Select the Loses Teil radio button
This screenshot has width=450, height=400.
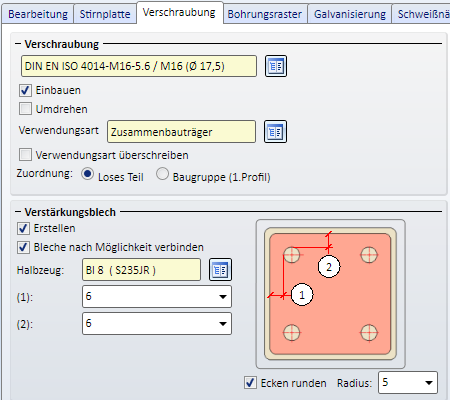click(x=87, y=174)
